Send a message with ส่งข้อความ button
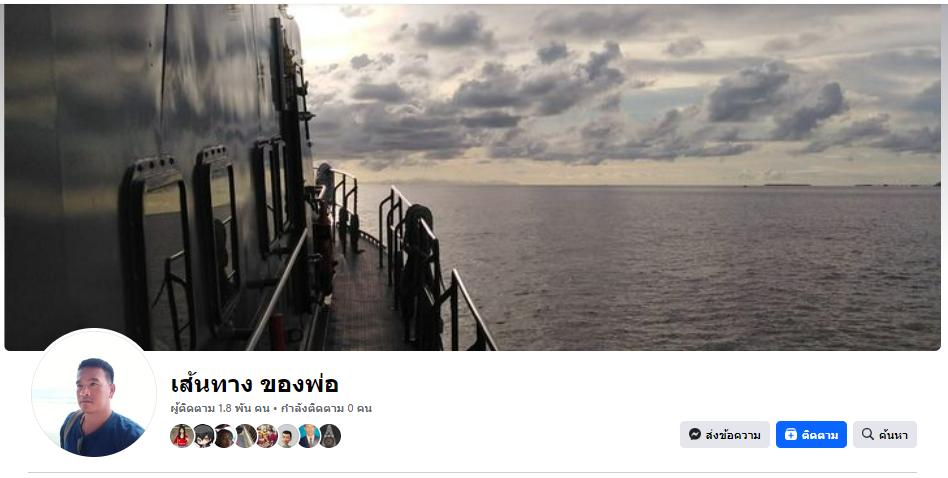The image size is (948, 478). 725,434
